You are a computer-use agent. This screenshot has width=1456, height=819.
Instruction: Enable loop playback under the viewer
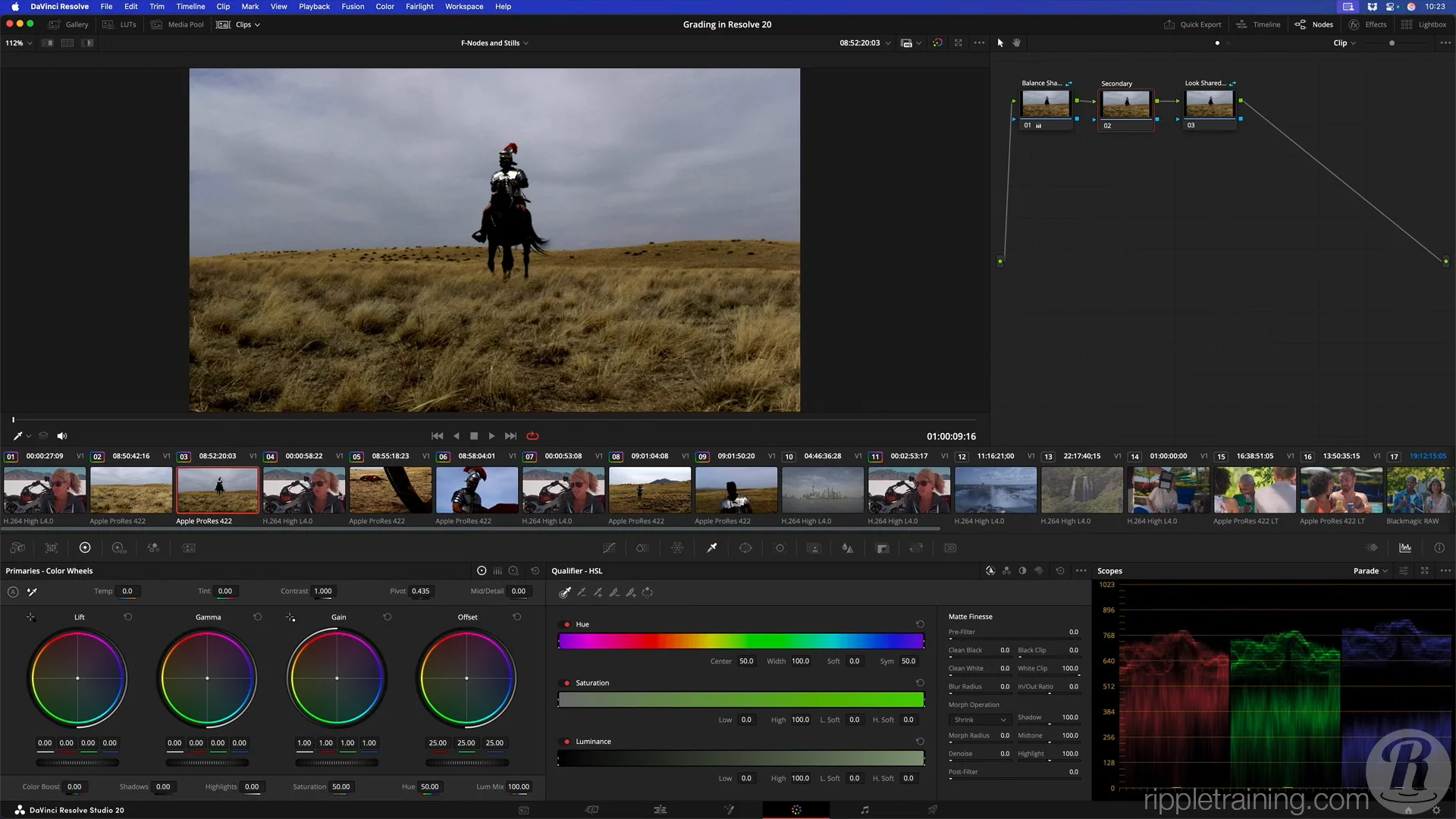point(533,436)
